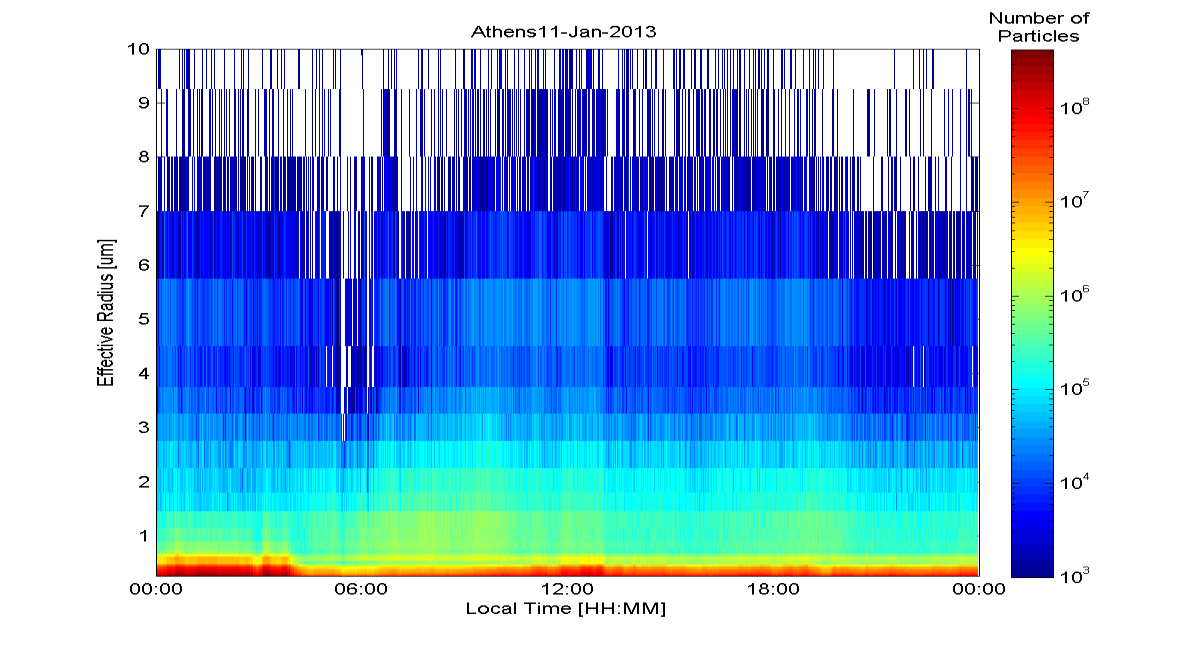
Task: Click the y-axis tick label 8
Action: [144, 156]
